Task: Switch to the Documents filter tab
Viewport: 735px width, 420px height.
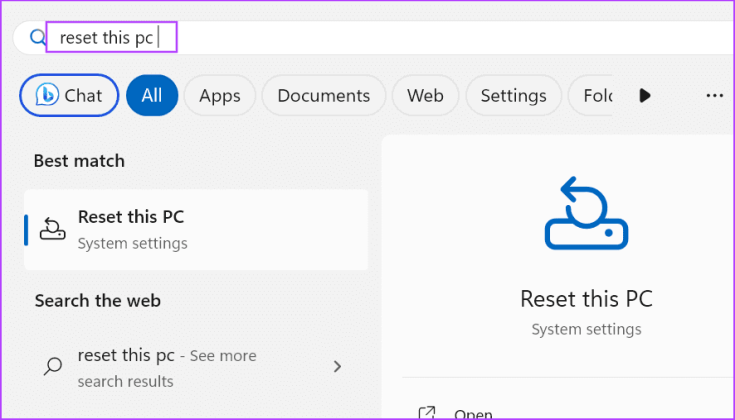Action: [x=323, y=96]
